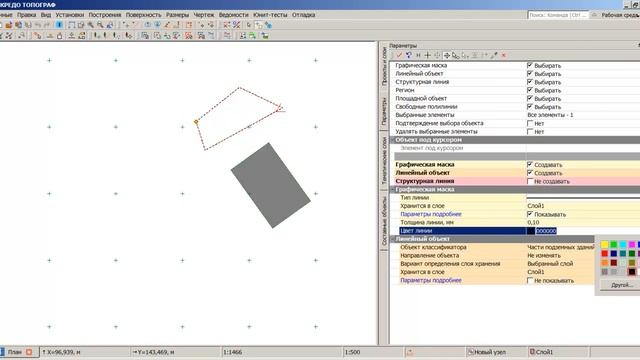Cancel with the red X in Параметры toolbar

point(504,55)
